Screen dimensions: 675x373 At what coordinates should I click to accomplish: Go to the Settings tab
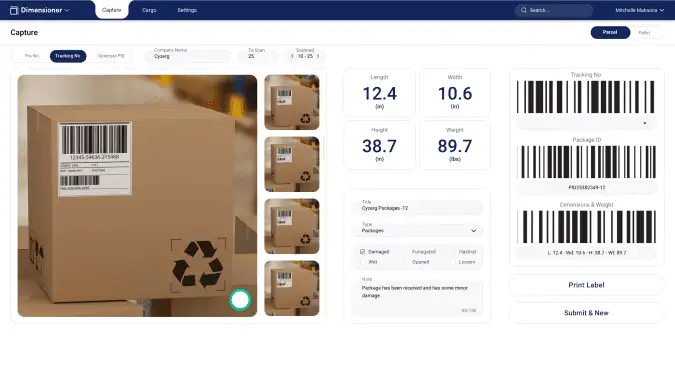tap(187, 10)
